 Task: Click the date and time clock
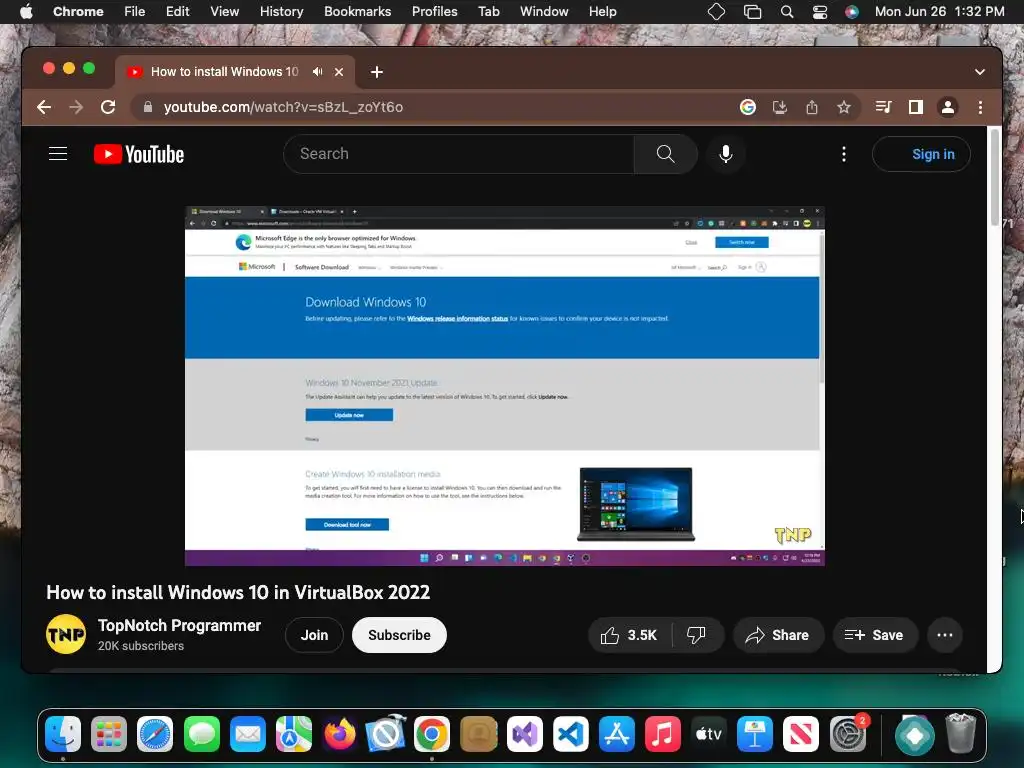(939, 12)
